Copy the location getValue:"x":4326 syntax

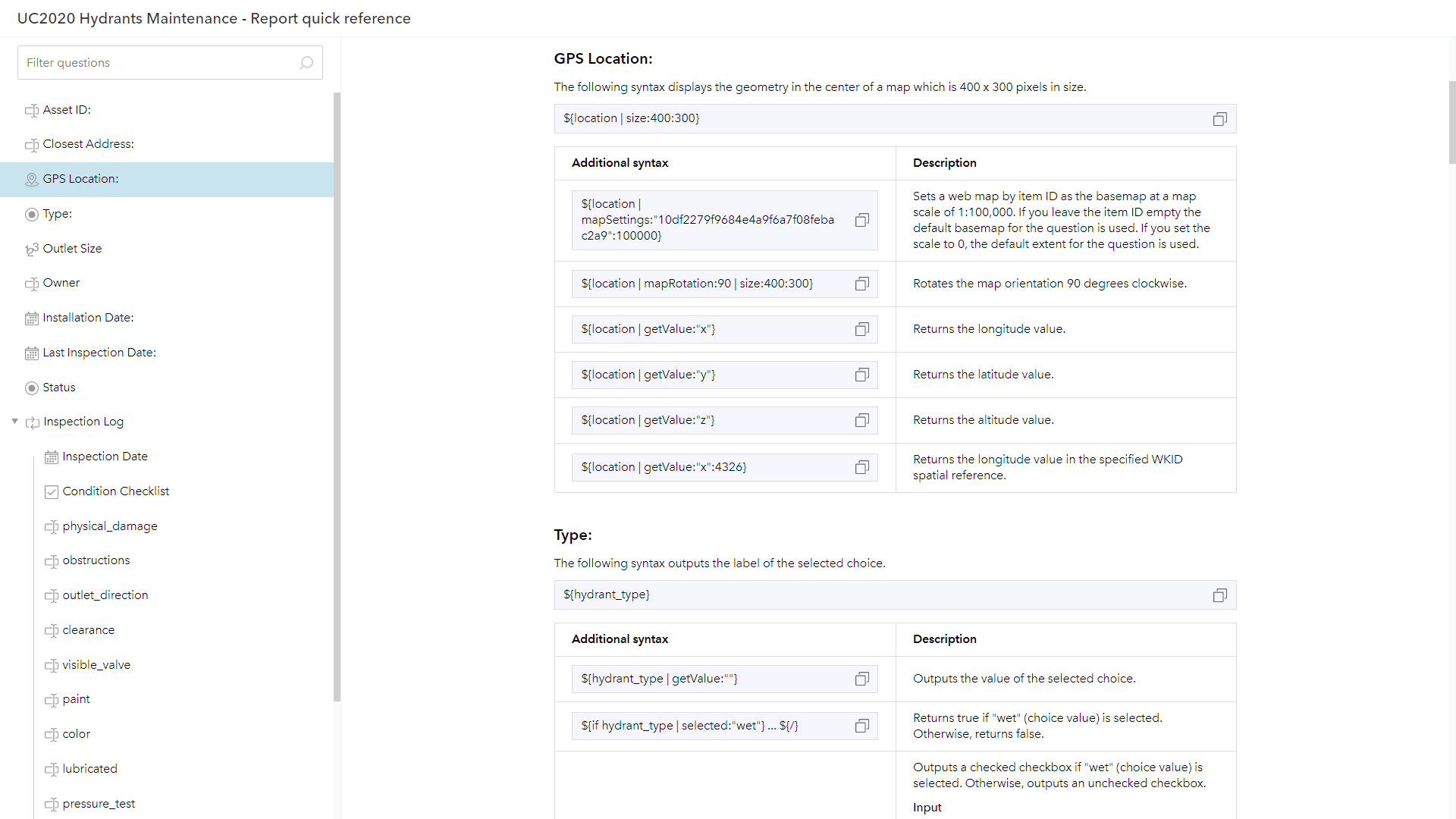[x=862, y=467]
